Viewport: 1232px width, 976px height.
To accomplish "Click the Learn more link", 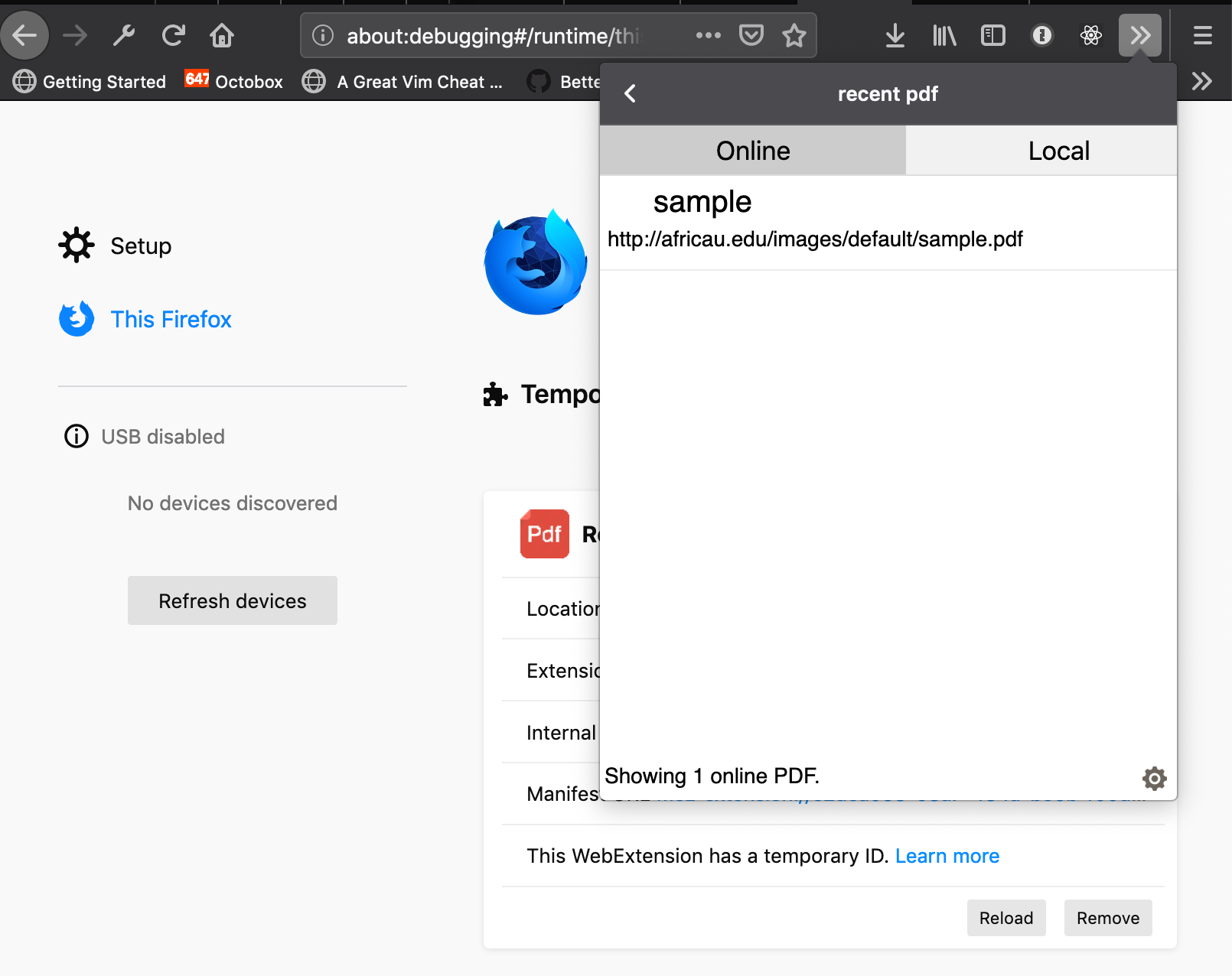I will click(947, 856).
